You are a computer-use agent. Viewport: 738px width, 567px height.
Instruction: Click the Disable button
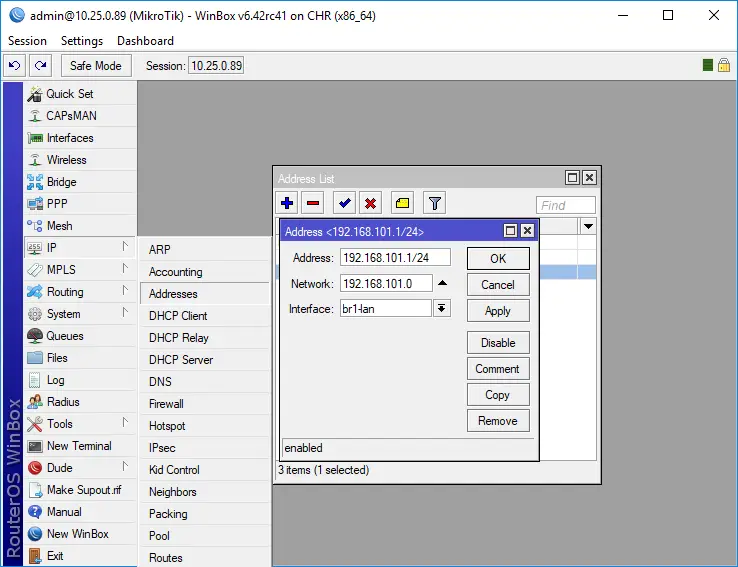(x=498, y=343)
